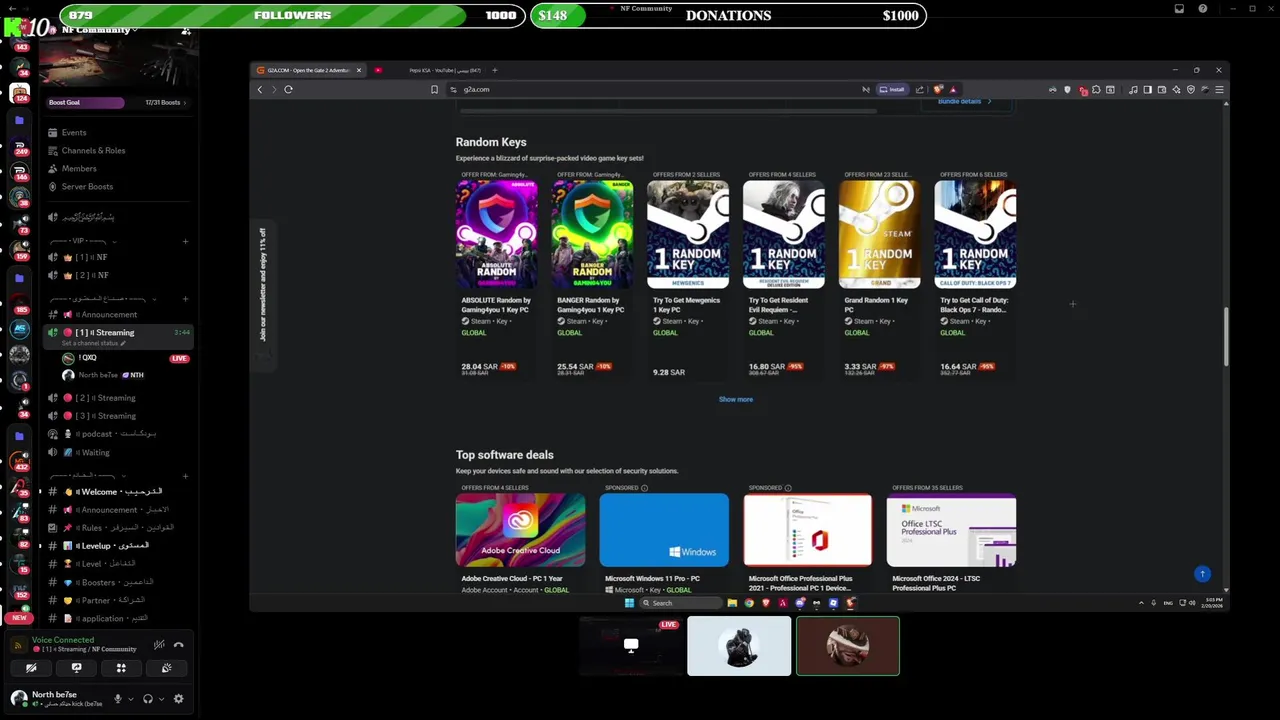
Task: Open ABSOLUTE Random key product
Action: (497, 273)
